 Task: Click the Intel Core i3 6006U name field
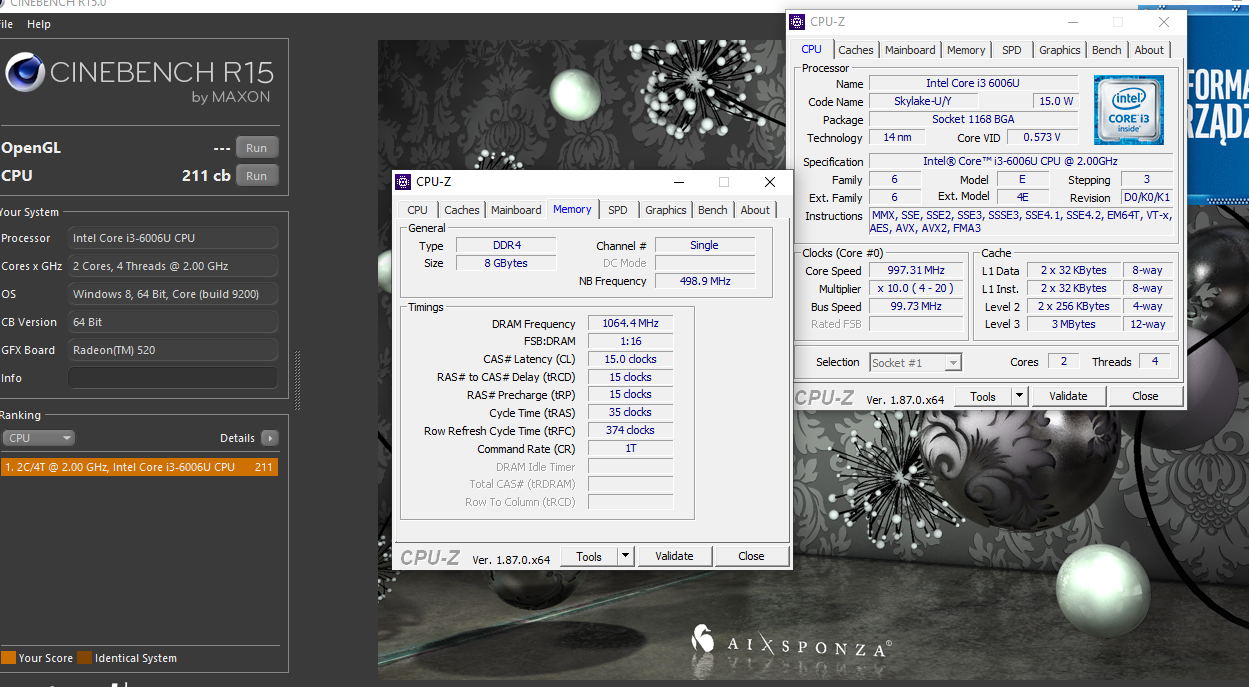tap(973, 83)
